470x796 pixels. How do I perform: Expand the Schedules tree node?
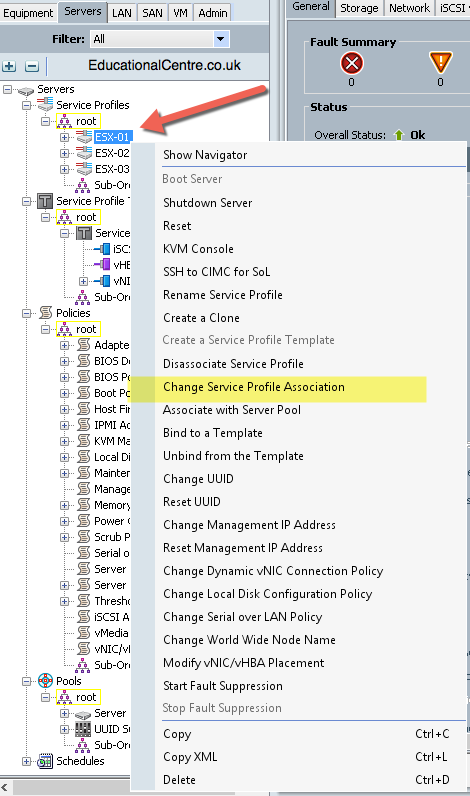pyautogui.click(x=26, y=761)
